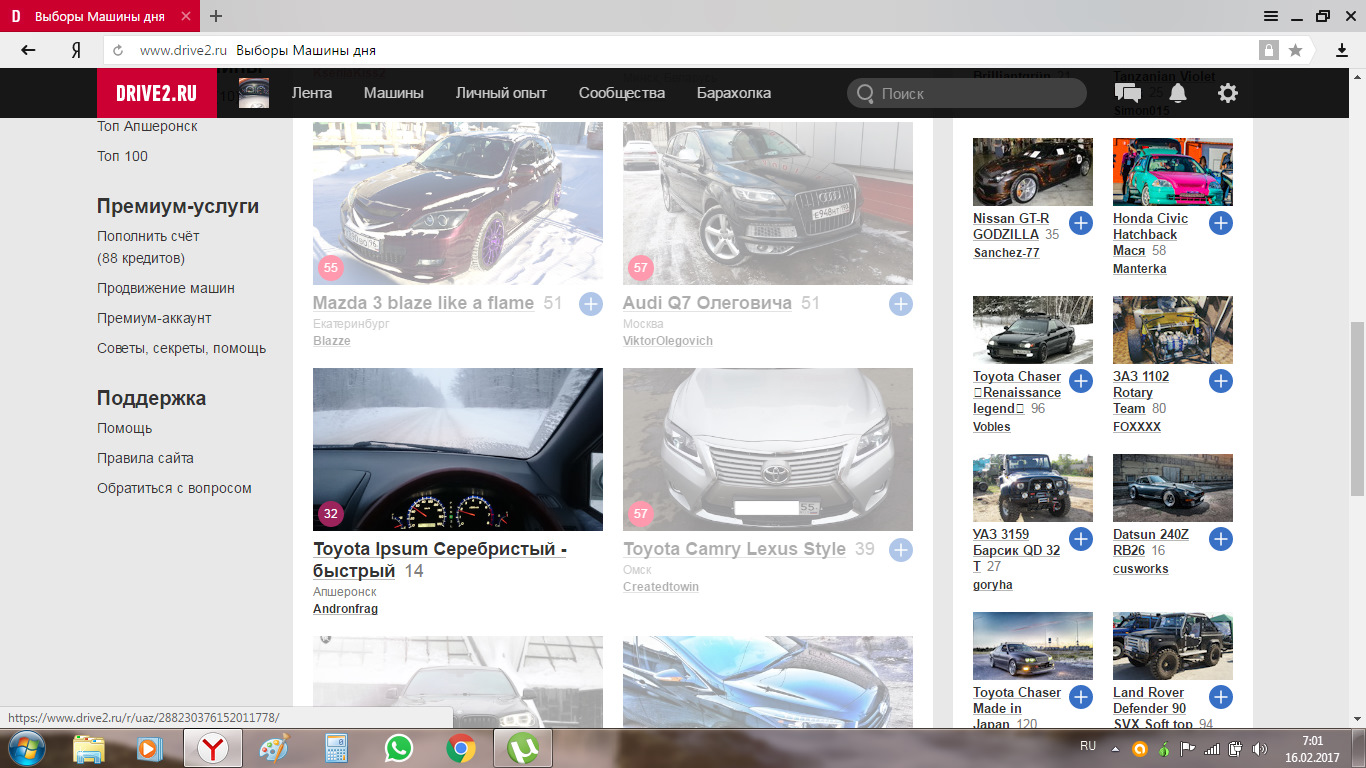The height and width of the screenshot is (768, 1366).
Task: Open a new browser tab
Action: pos(216,16)
